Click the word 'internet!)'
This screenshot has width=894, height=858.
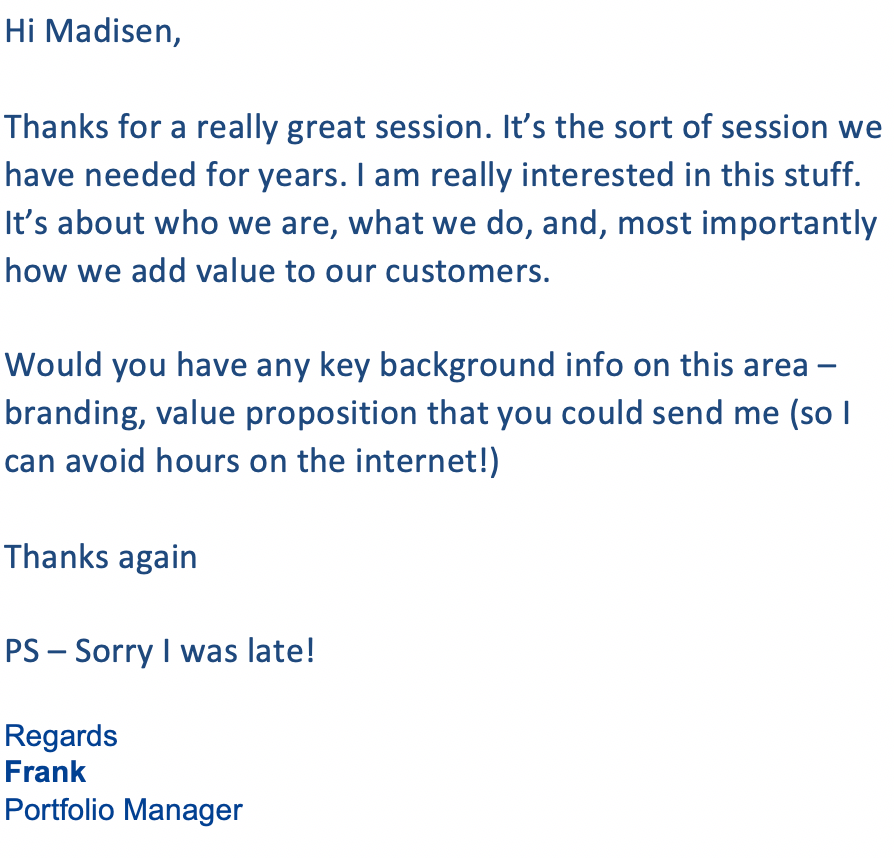(x=426, y=461)
